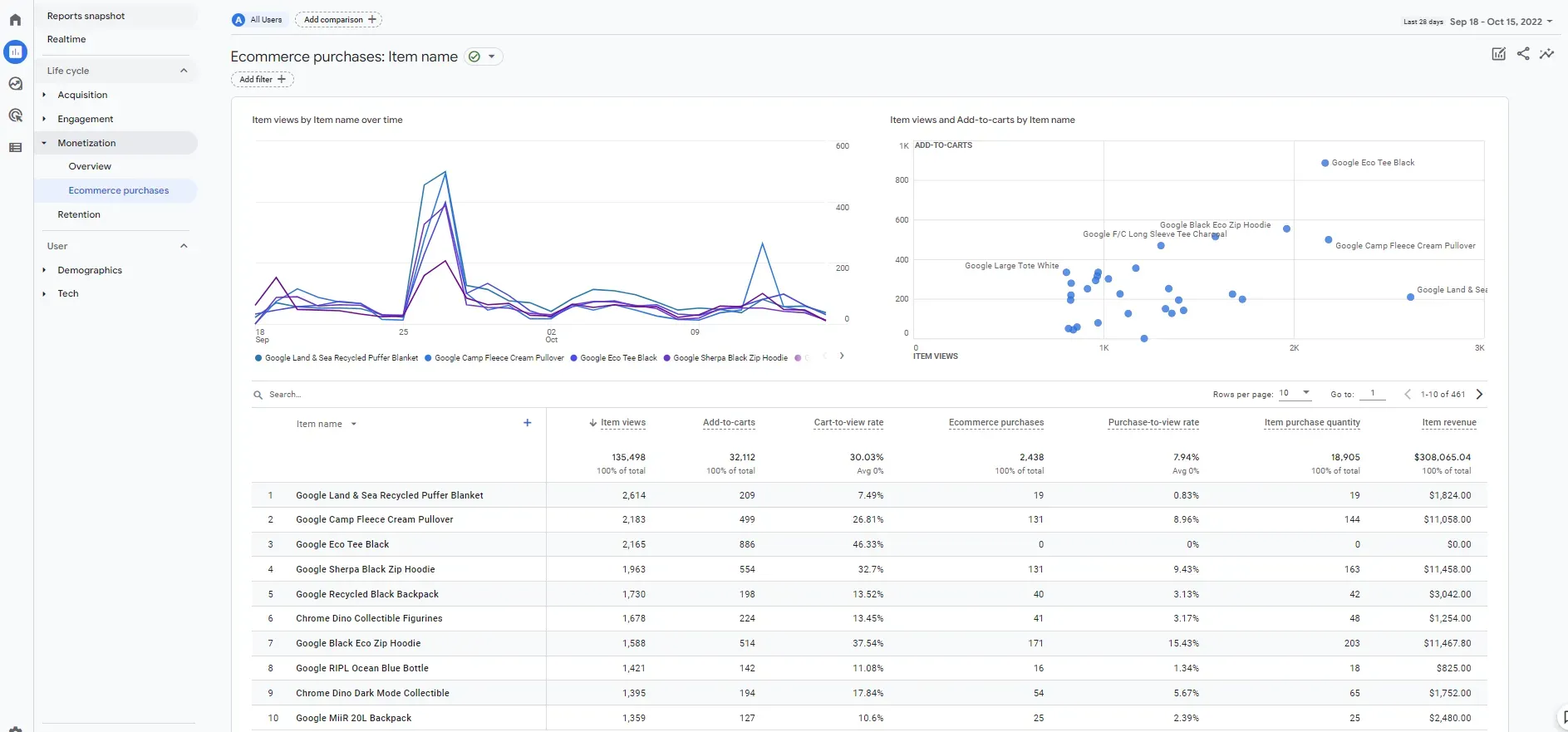Click the Google MiiR 20L Backpack row name
Viewport: 1568px width, 732px height.
(x=353, y=718)
